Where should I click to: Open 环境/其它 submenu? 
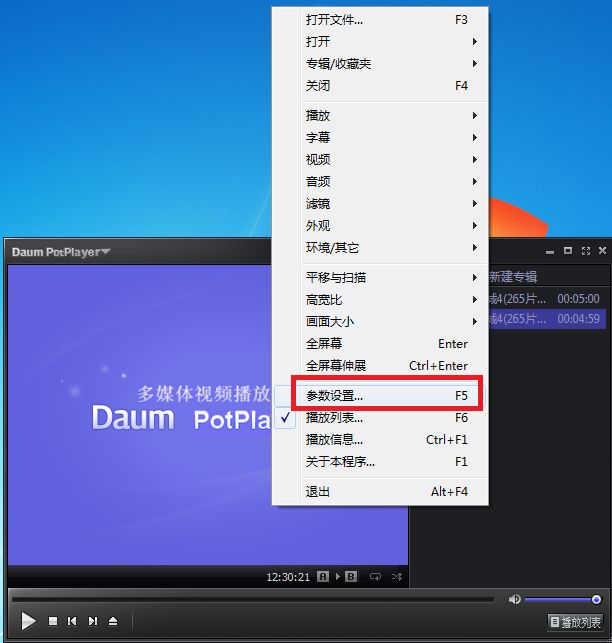click(380, 248)
